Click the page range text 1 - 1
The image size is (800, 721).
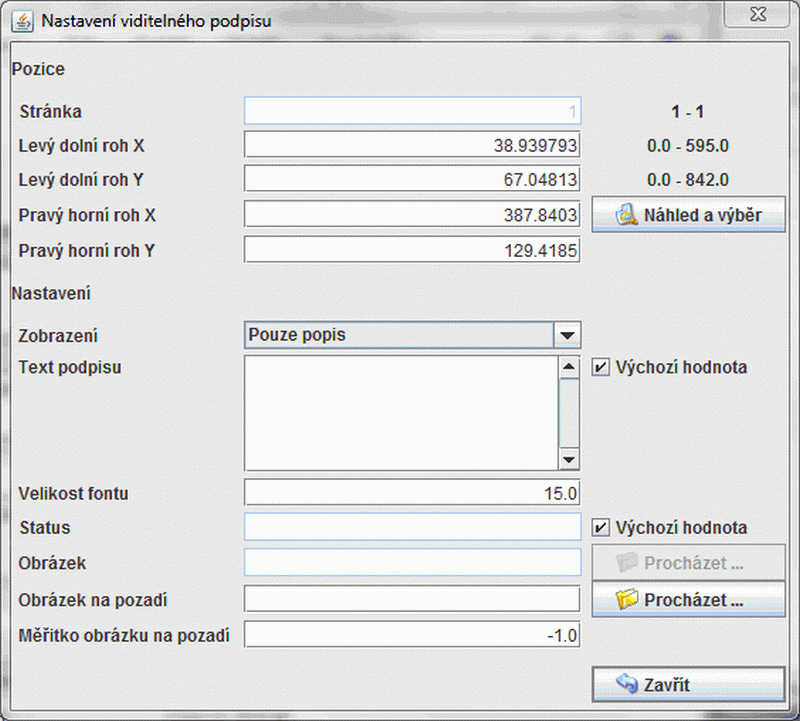tap(688, 111)
